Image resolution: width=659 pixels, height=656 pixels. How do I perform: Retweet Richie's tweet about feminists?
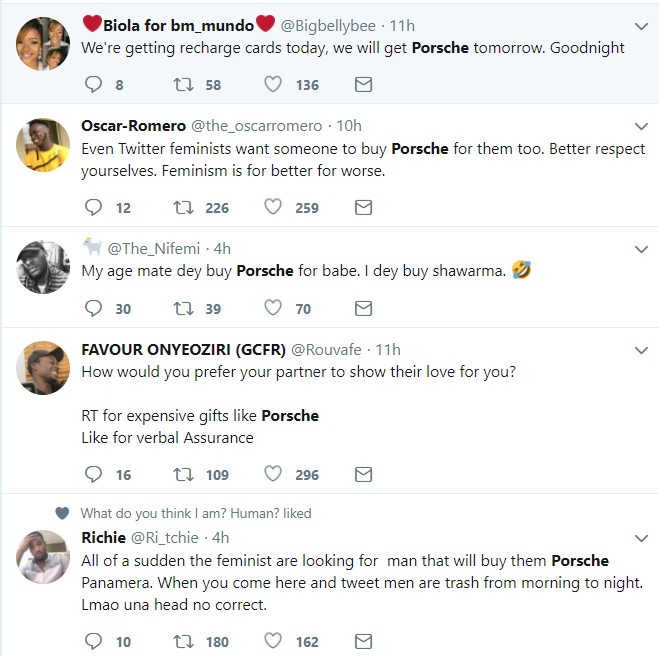coord(184,641)
